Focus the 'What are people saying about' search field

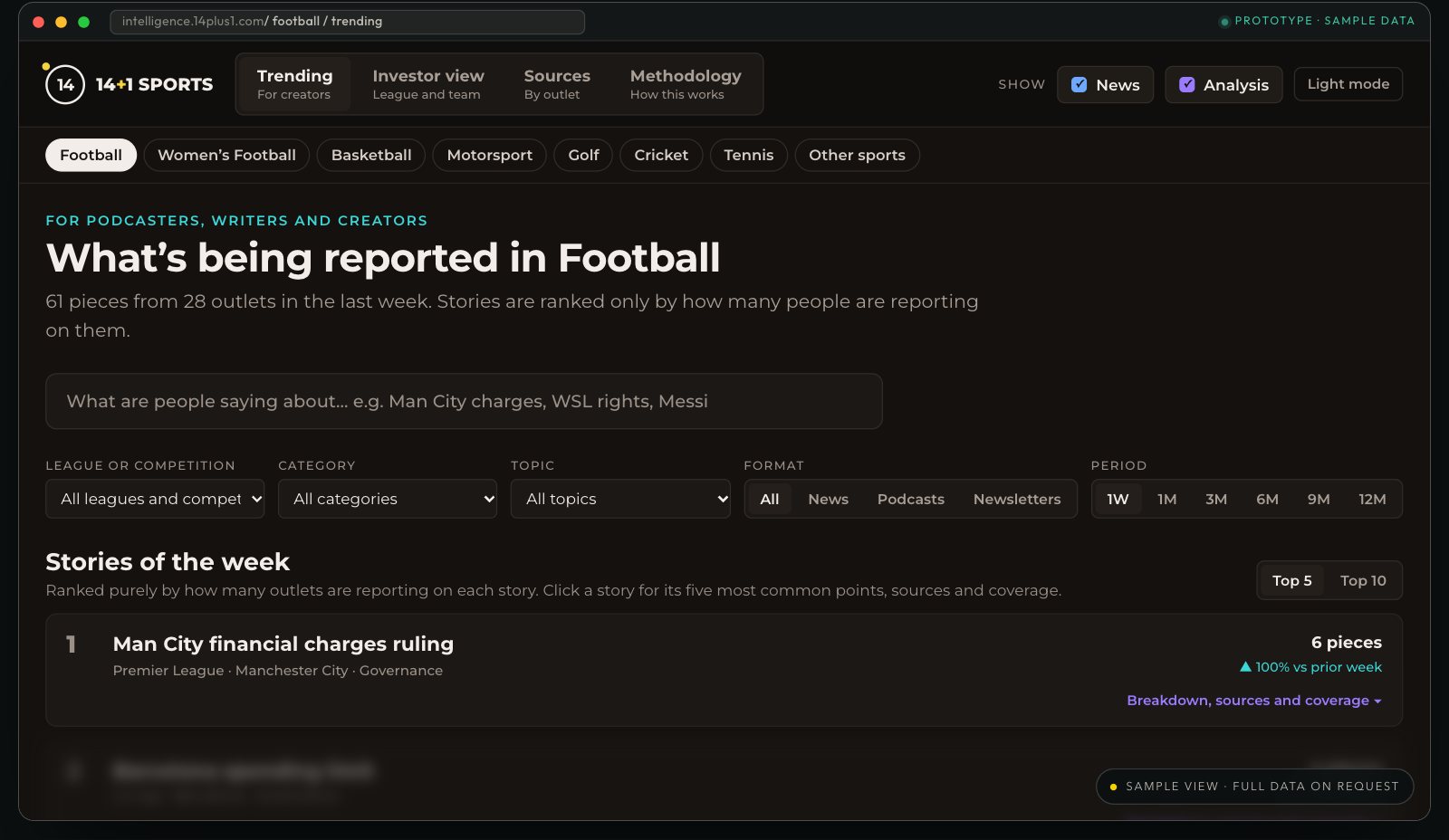tap(464, 401)
